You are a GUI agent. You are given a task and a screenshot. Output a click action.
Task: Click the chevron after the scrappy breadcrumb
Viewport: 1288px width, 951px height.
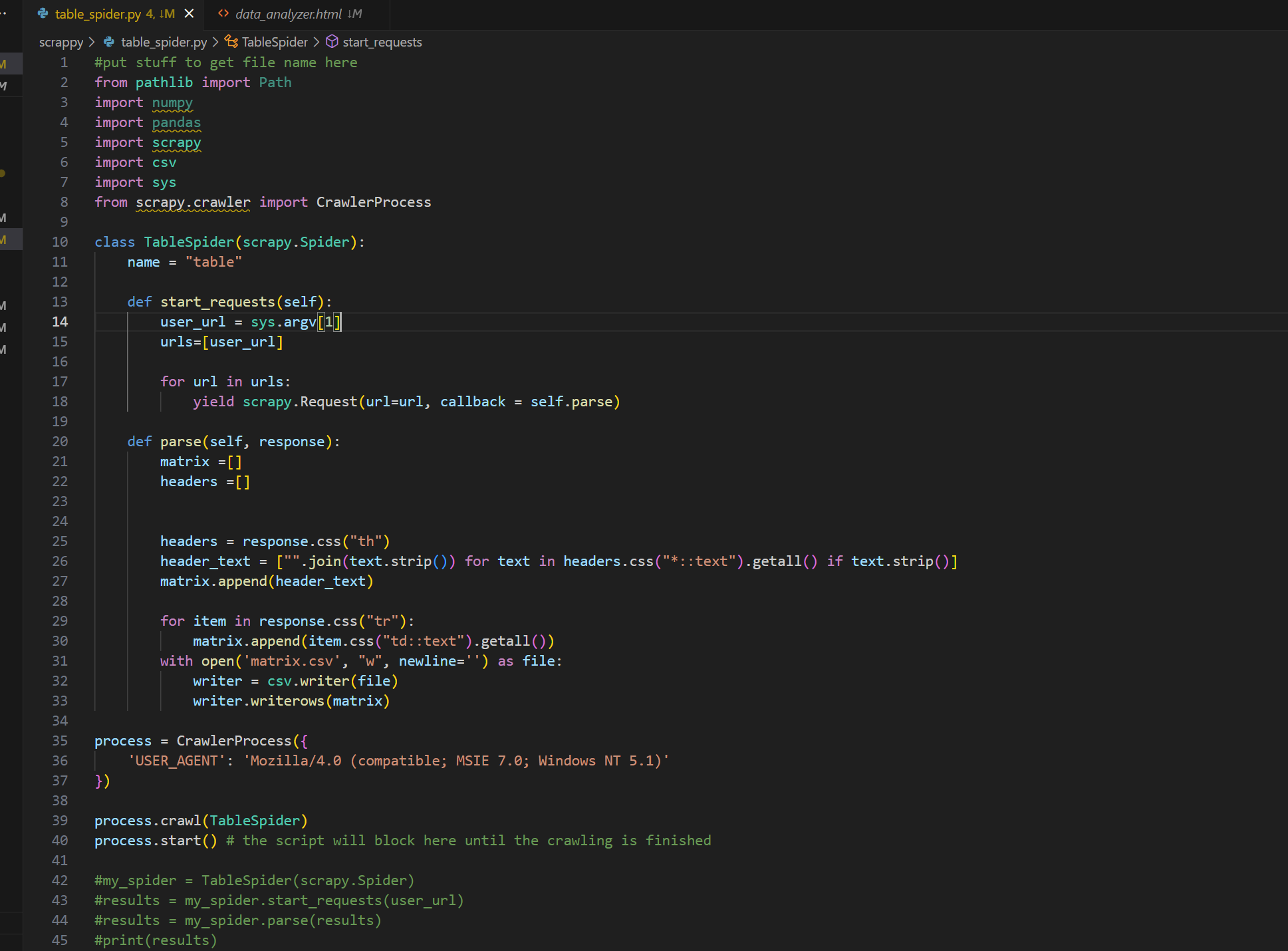point(92,42)
